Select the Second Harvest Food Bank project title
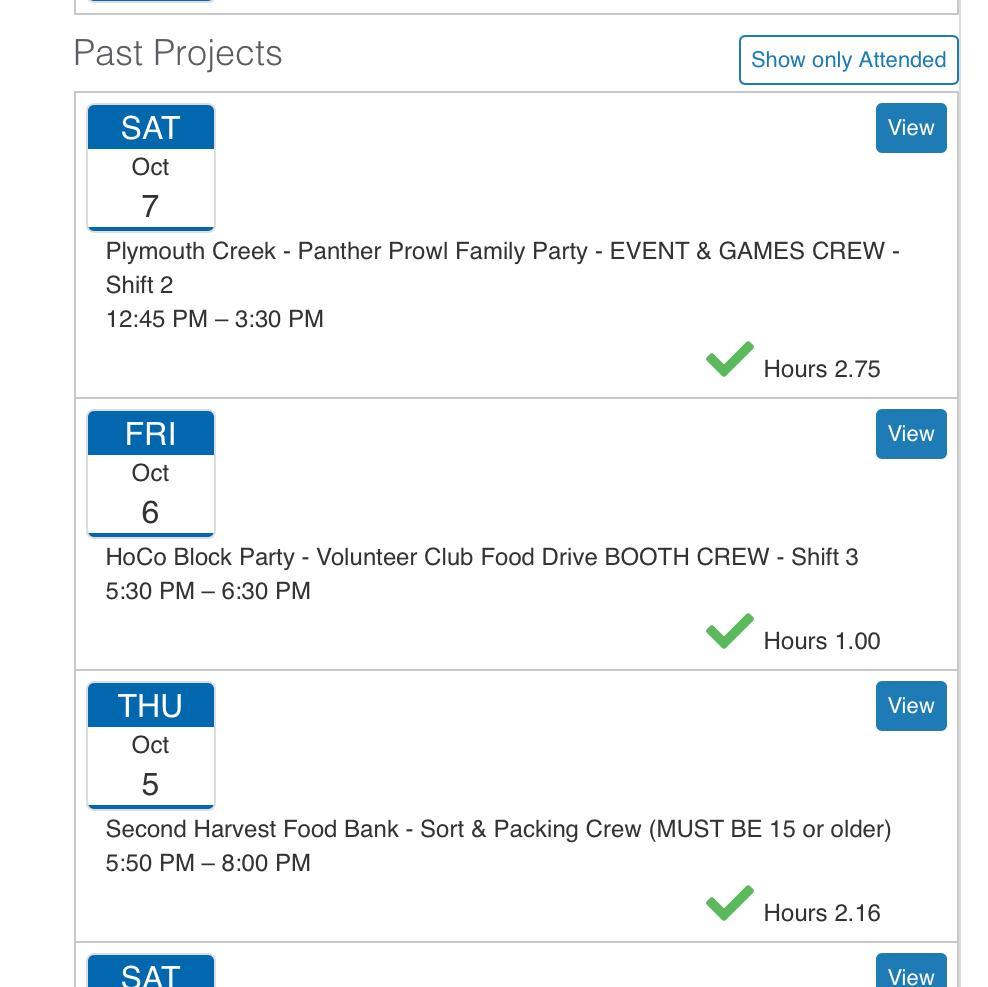 [498, 829]
